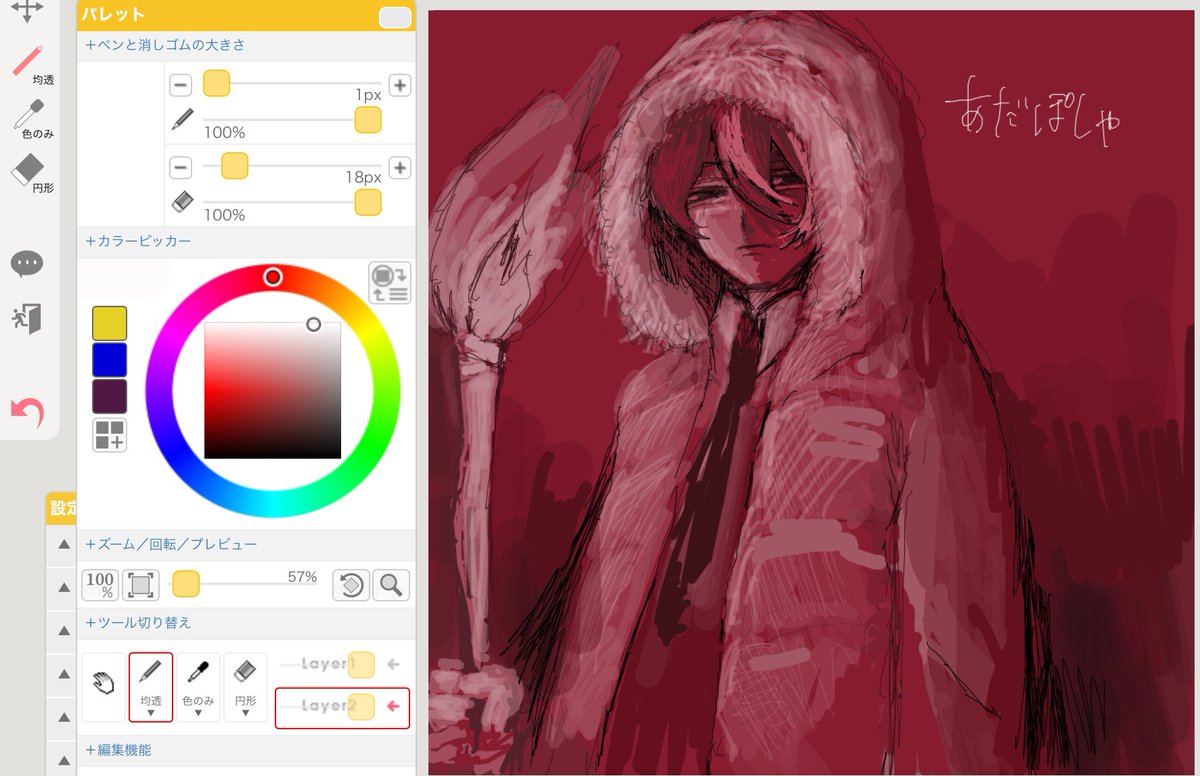
Task: Activate Layer1 via its gray arrow
Action: 393,664
